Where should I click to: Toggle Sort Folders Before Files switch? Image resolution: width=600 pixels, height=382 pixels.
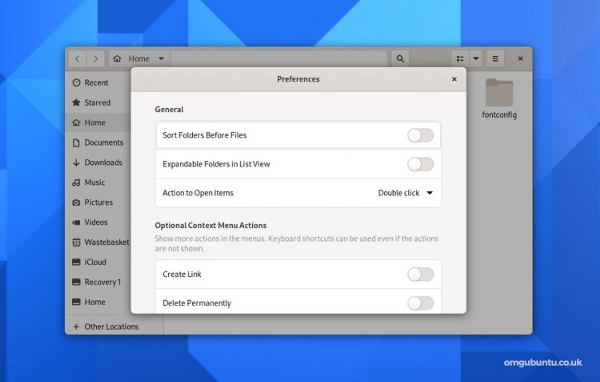click(420, 135)
